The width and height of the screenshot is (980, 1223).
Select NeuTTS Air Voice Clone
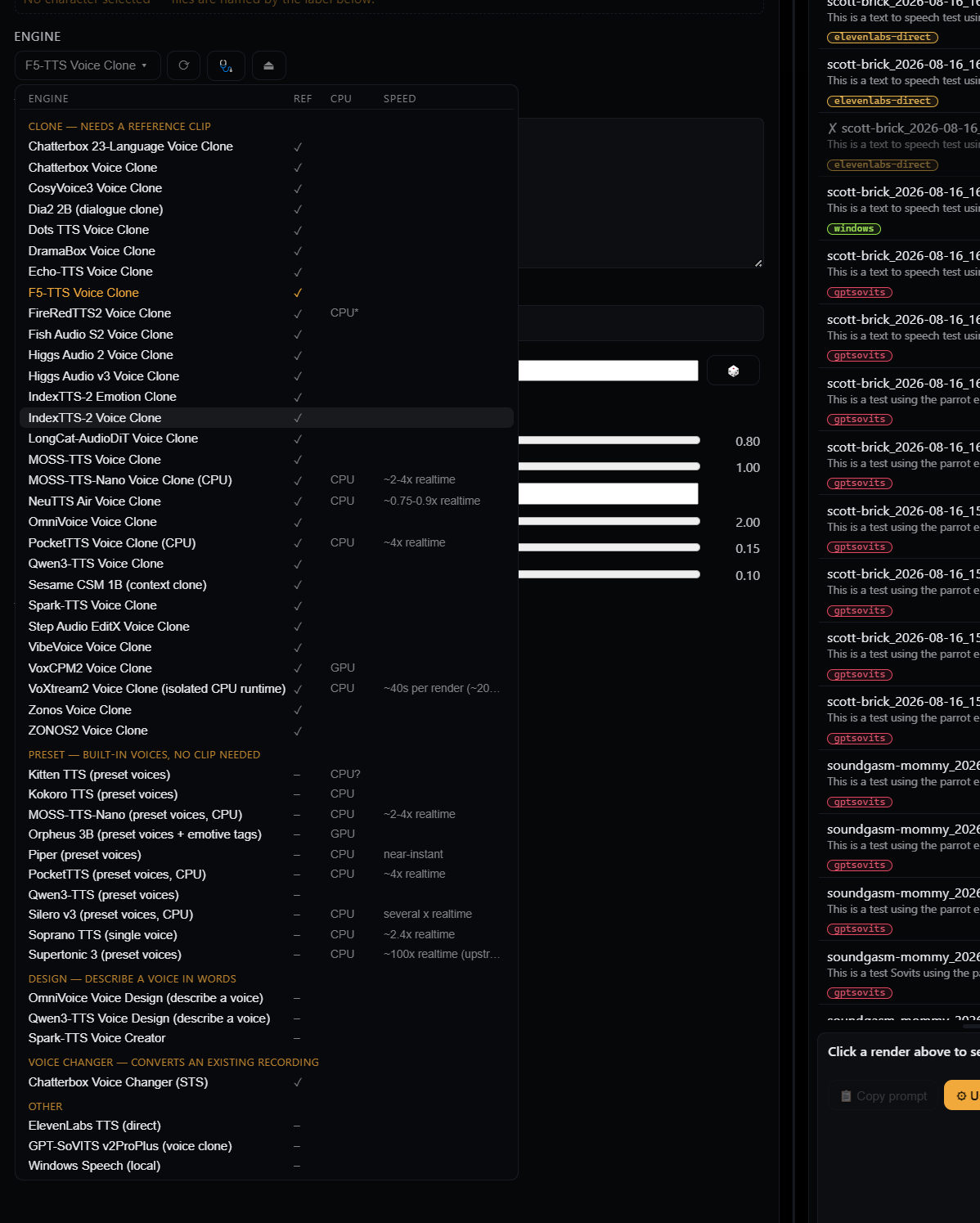tap(267, 501)
